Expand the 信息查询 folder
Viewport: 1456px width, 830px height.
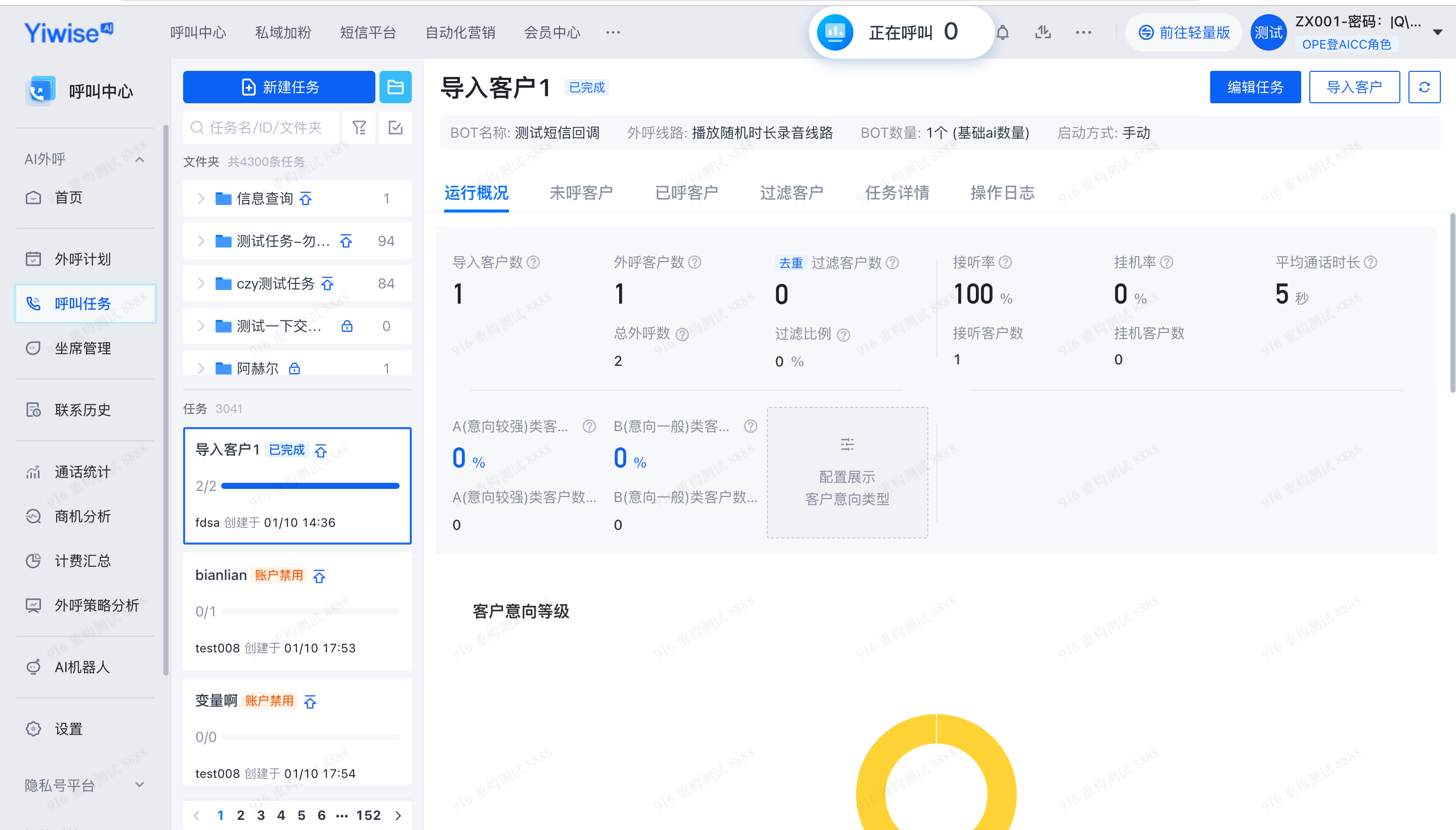click(200, 198)
